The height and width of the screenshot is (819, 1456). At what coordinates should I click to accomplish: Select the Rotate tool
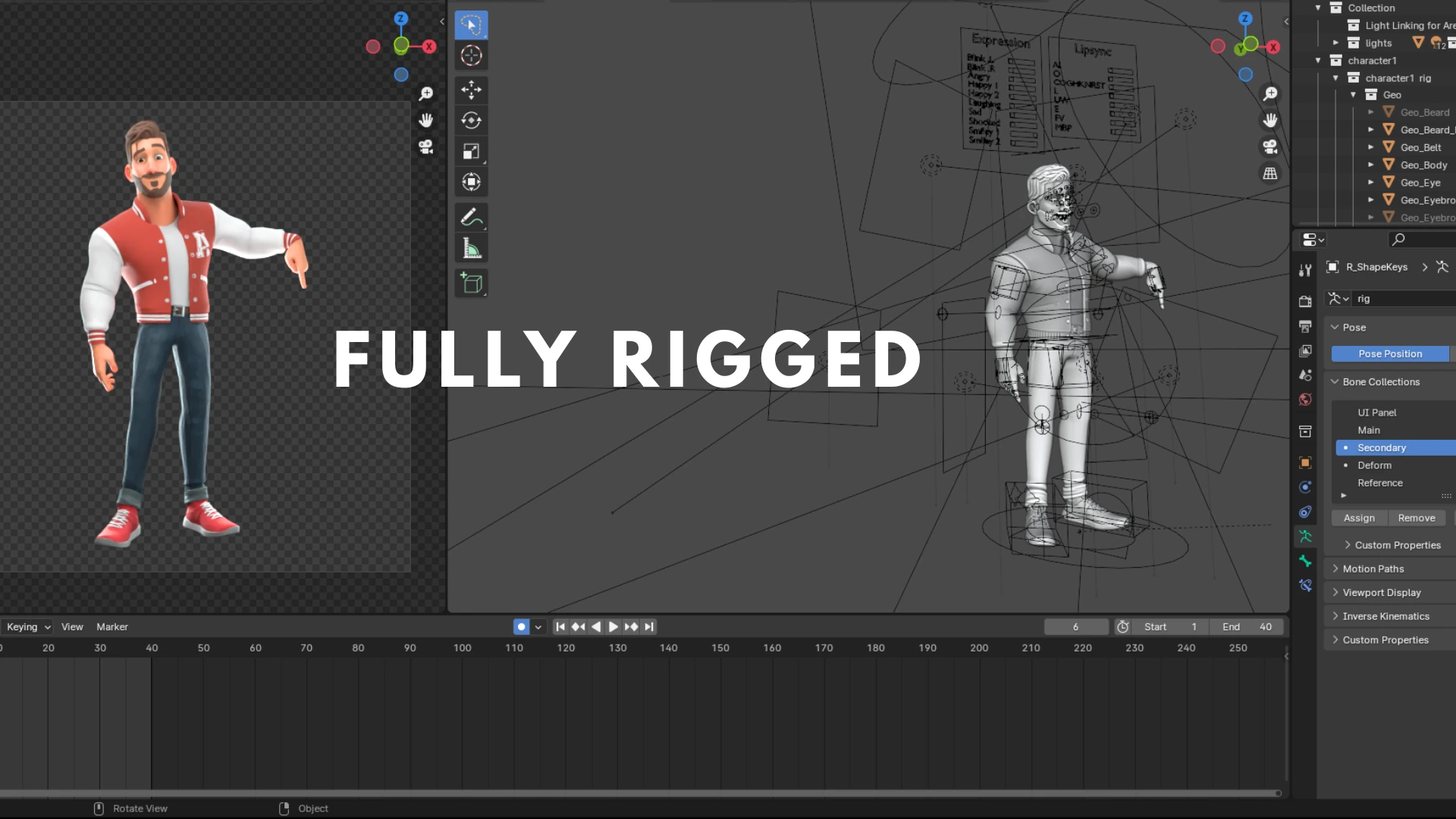click(x=471, y=121)
